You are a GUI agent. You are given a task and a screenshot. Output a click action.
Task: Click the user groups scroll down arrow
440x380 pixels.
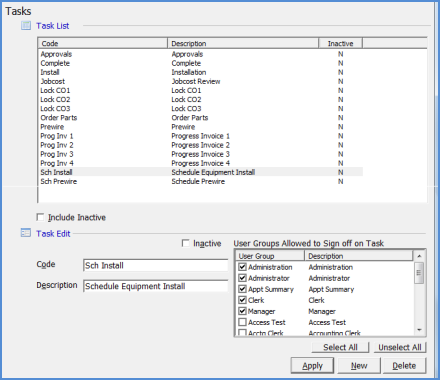419,330
